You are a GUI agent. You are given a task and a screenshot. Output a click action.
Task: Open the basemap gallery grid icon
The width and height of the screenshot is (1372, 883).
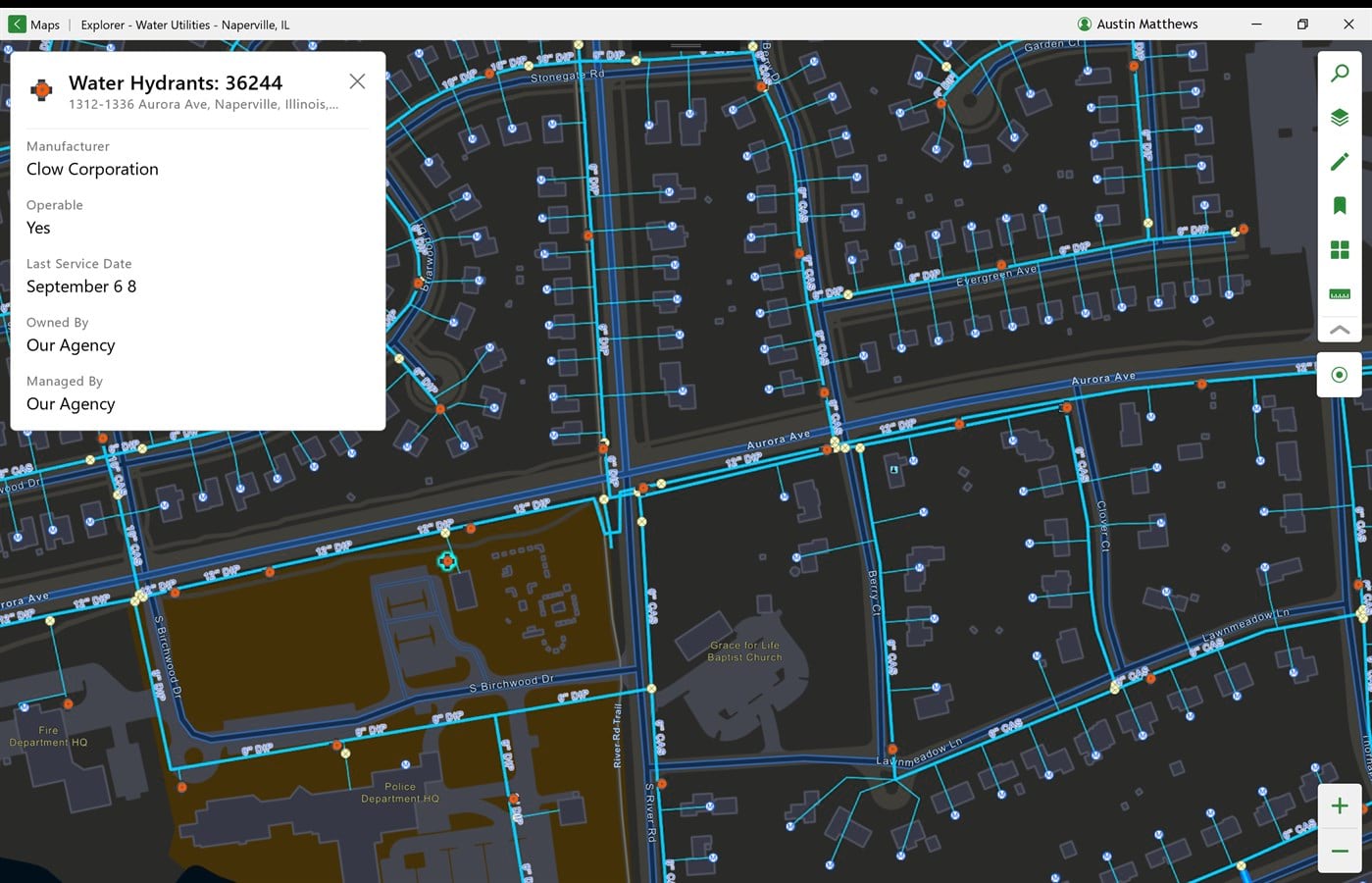(x=1340, y=250)
